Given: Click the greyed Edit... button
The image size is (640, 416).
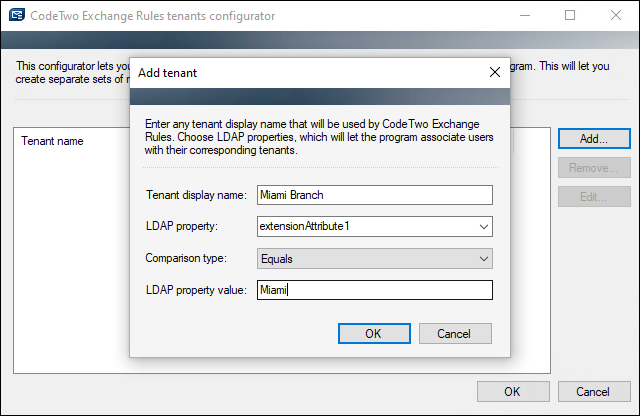Looking at the screenshot, I should [594, 197].
